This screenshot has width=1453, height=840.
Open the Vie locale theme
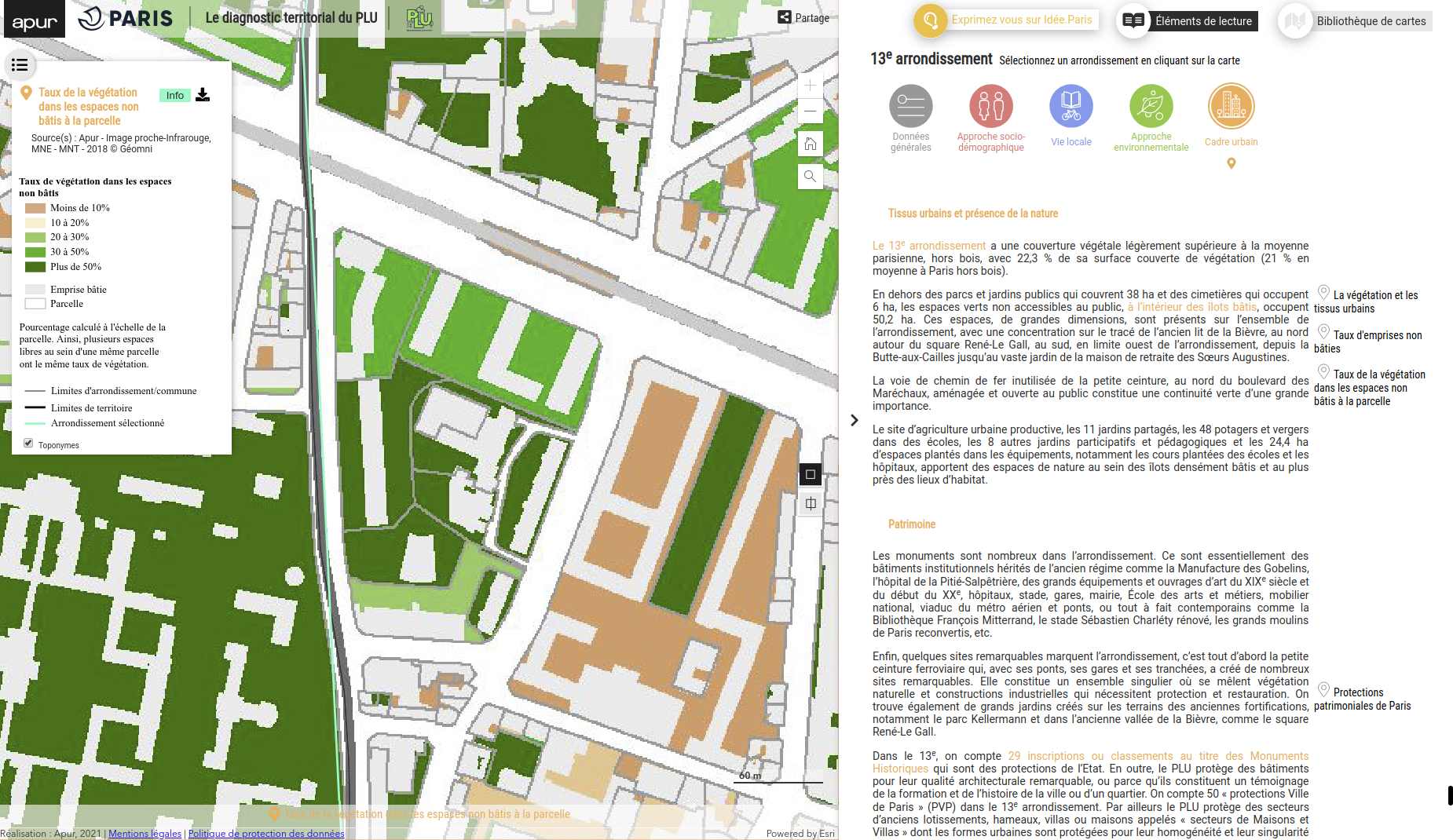[x=1071, y=107]
